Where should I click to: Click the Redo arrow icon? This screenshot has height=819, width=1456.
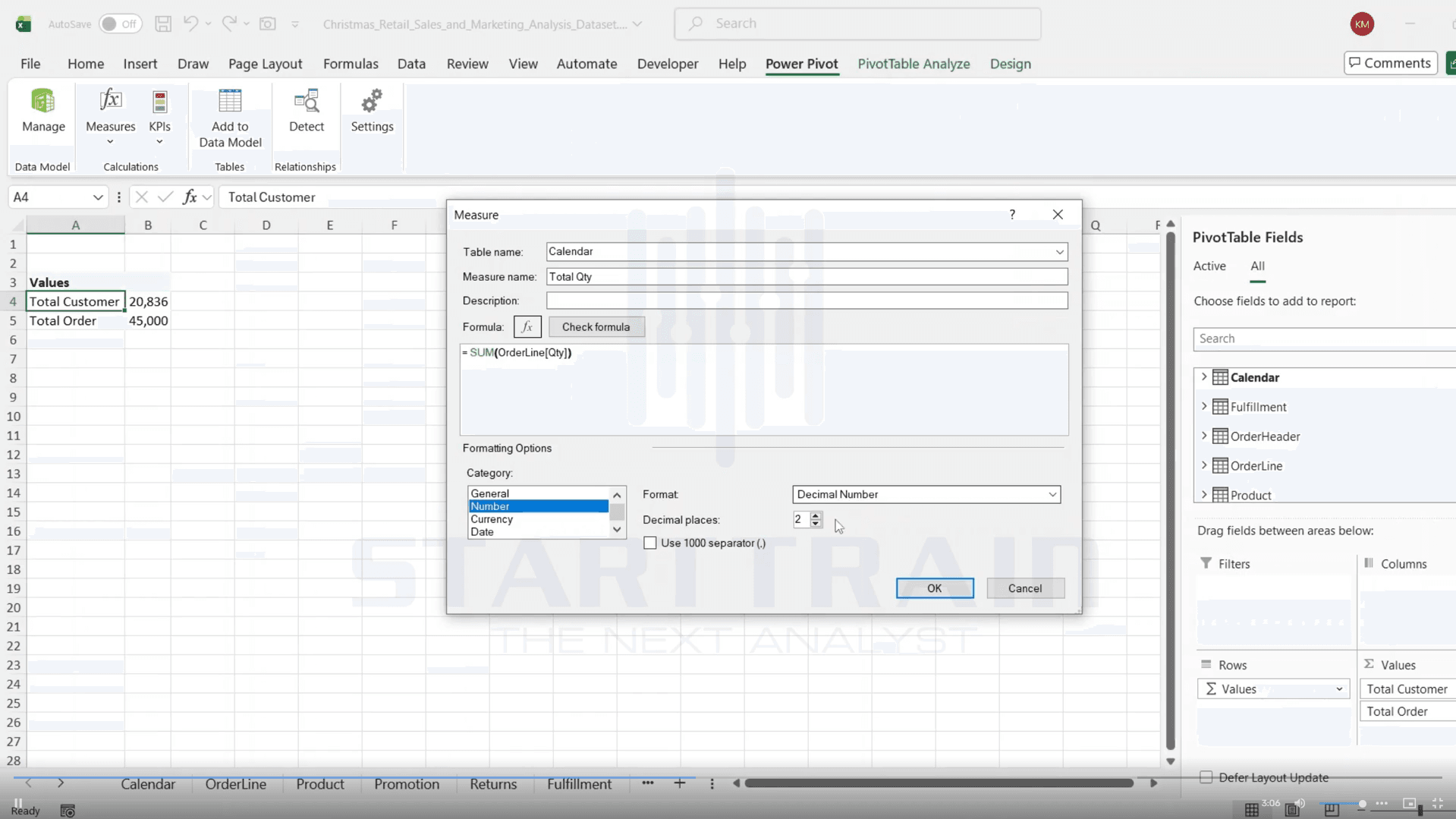click(228, 24)
